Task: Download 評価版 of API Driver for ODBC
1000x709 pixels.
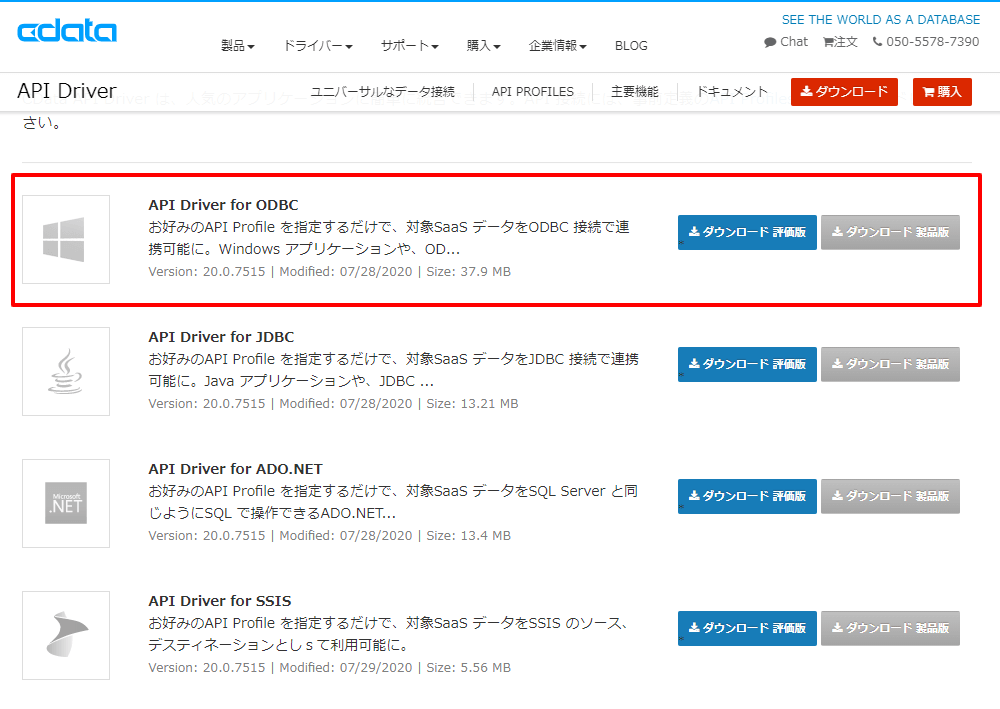Action: point(747,232)
